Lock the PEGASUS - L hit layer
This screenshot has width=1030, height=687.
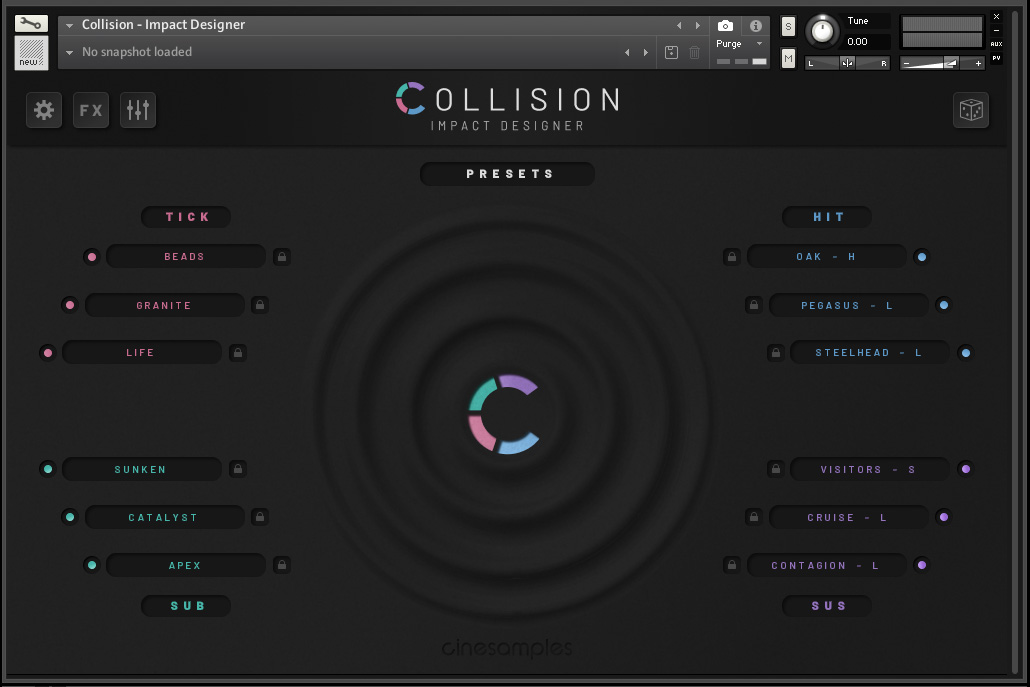point(754,305)
